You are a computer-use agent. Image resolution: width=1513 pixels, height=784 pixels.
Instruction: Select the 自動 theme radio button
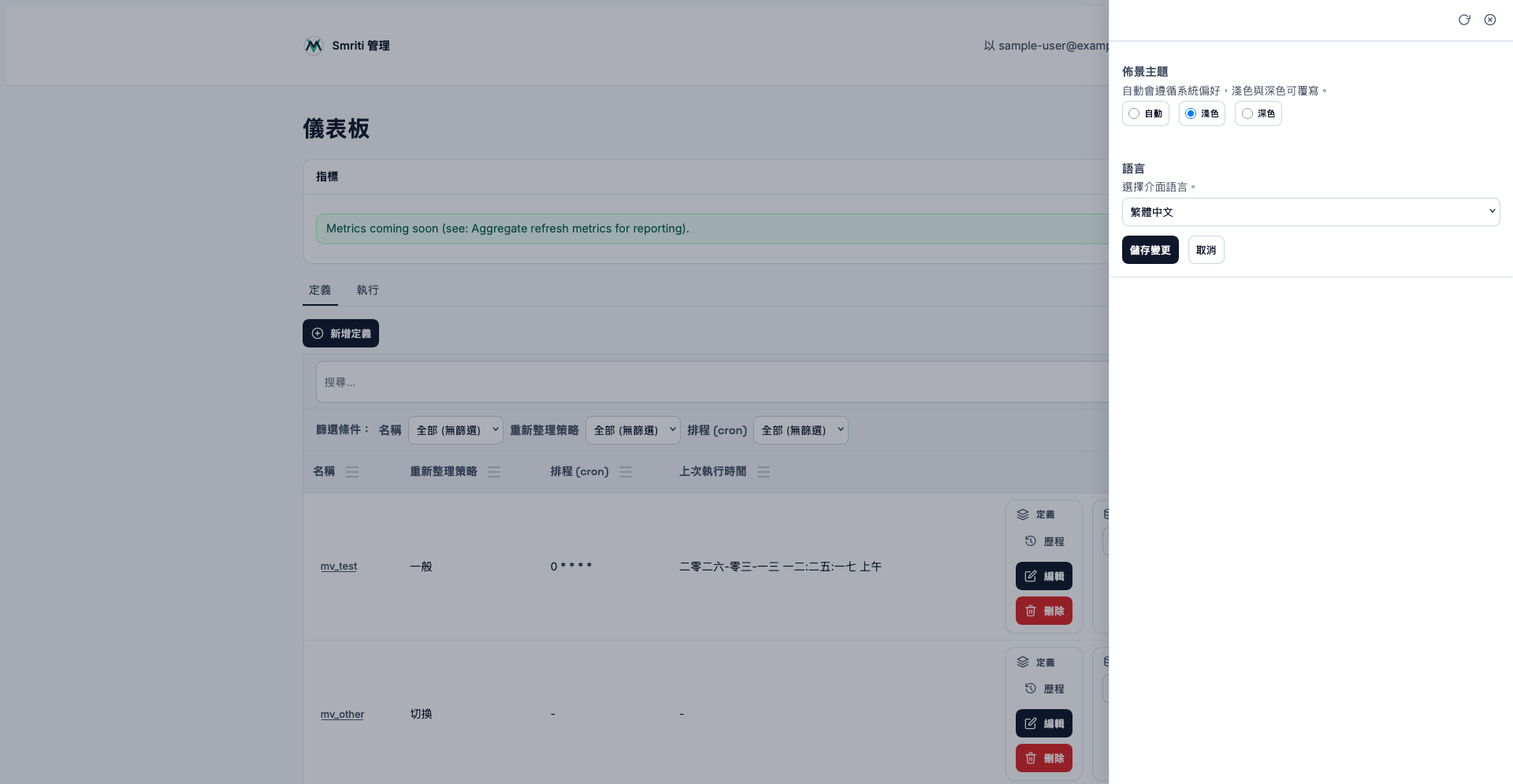coord(1134,113)
